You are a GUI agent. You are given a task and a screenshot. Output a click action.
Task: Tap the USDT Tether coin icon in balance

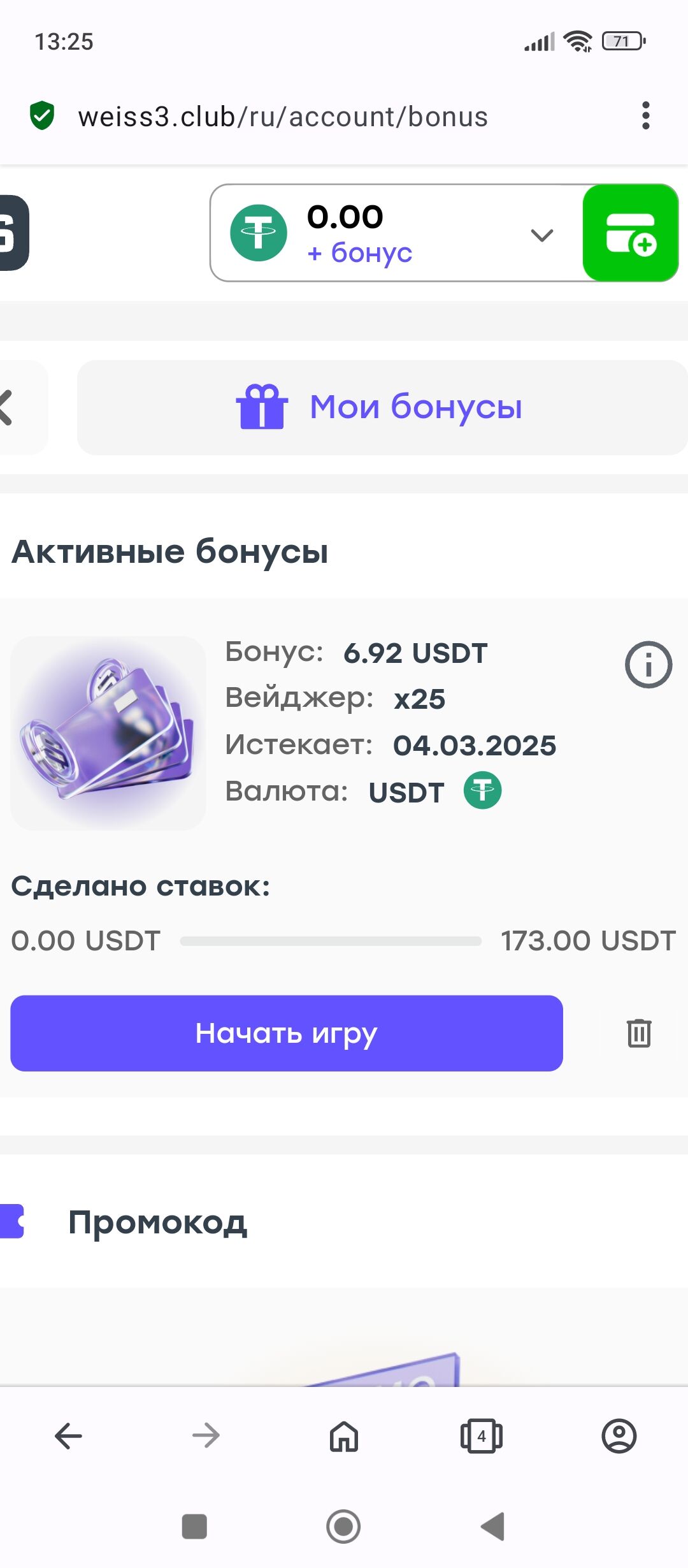[259, 233]
